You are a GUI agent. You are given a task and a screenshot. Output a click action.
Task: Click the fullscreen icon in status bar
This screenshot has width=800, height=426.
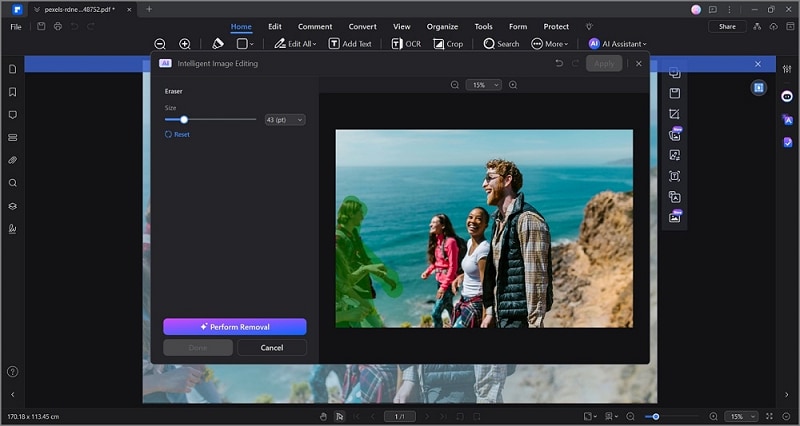pyautogui.click(x=769, y=416)
